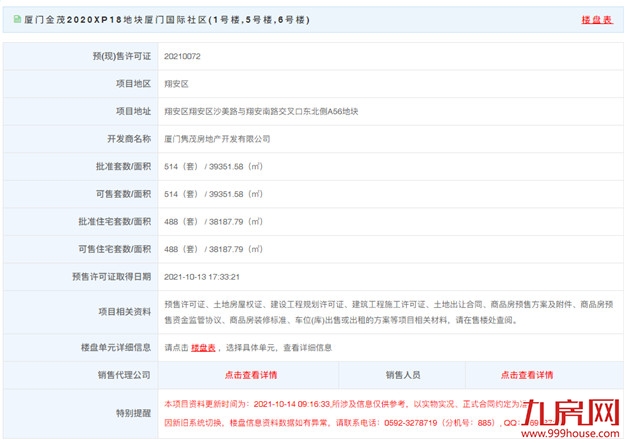Viewport: 625px width, 443px height.
Task: Select 可售套数/面积 value 514 套
Action: [x=213, y=194]
